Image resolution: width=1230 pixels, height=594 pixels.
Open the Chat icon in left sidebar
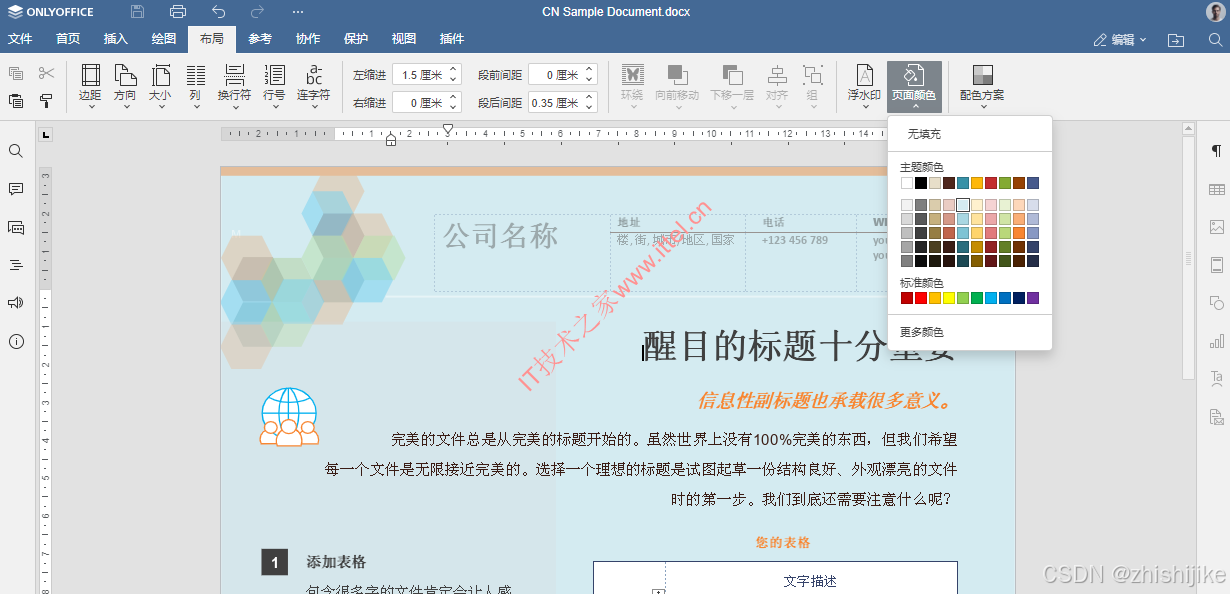pyautogui.click(x=16, y=227)
